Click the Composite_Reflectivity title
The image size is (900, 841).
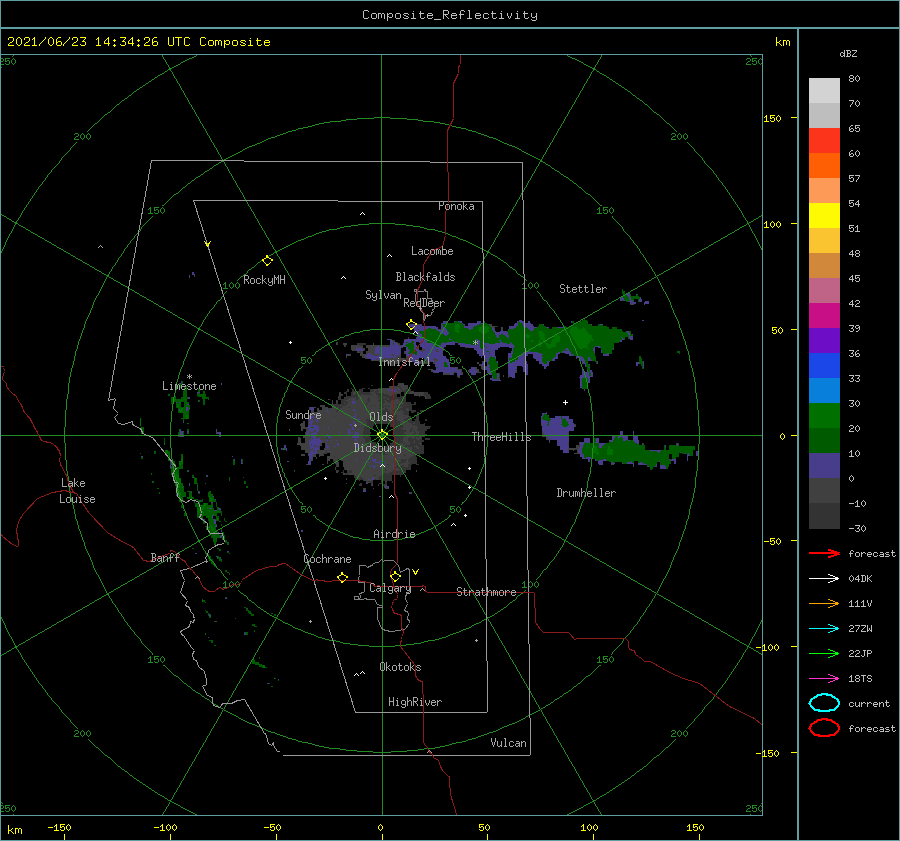[450, 15]
